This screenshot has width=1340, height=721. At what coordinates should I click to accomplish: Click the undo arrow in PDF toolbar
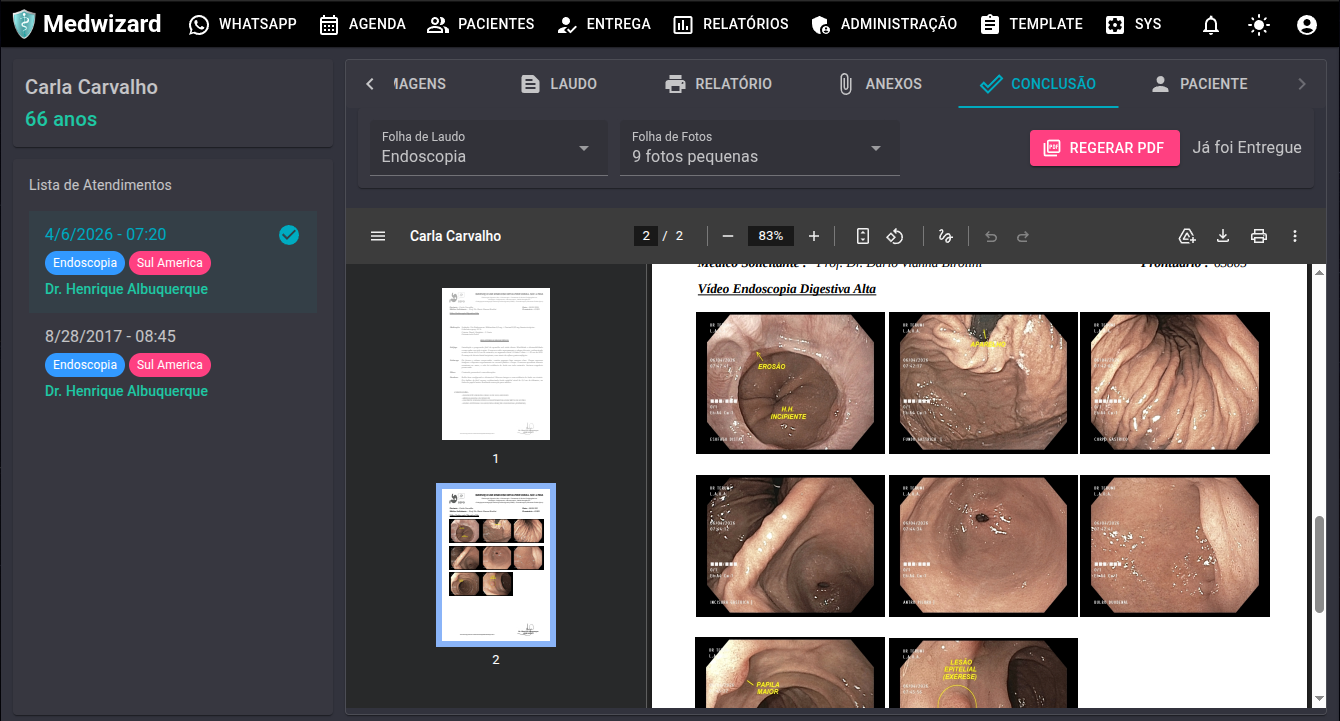coord(991,236)
